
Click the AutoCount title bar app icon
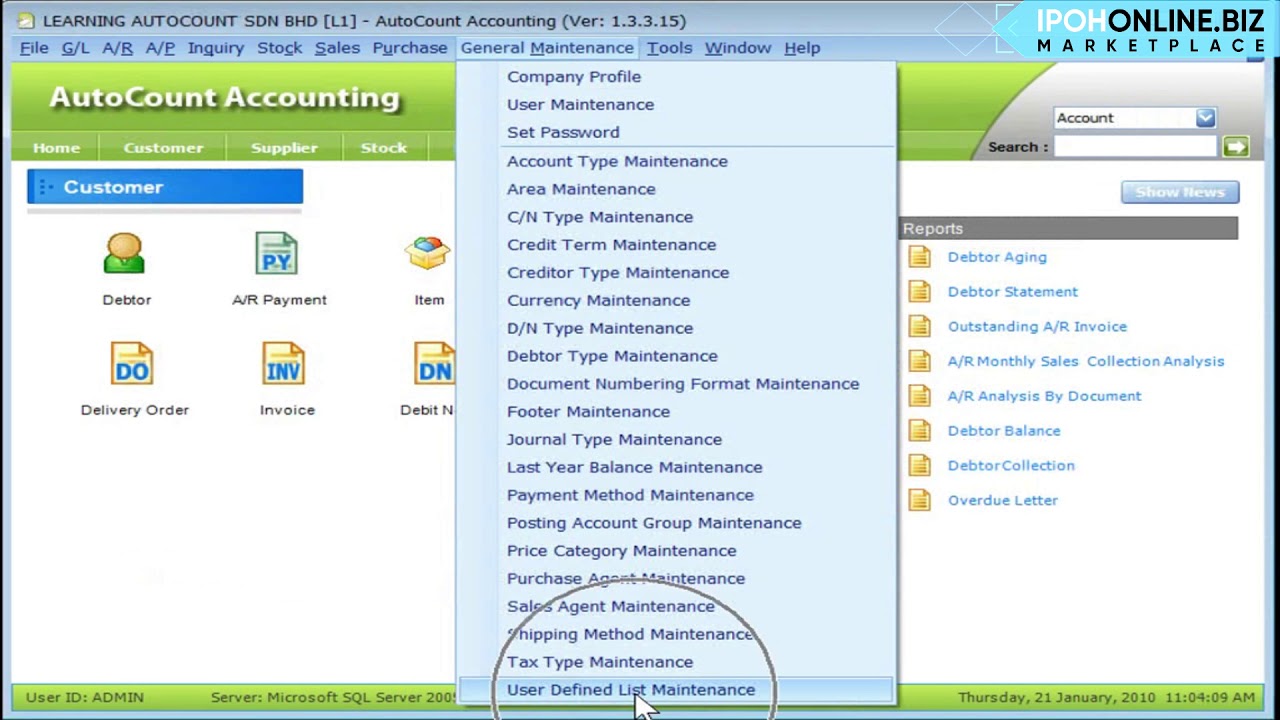(x=26, y=20)
